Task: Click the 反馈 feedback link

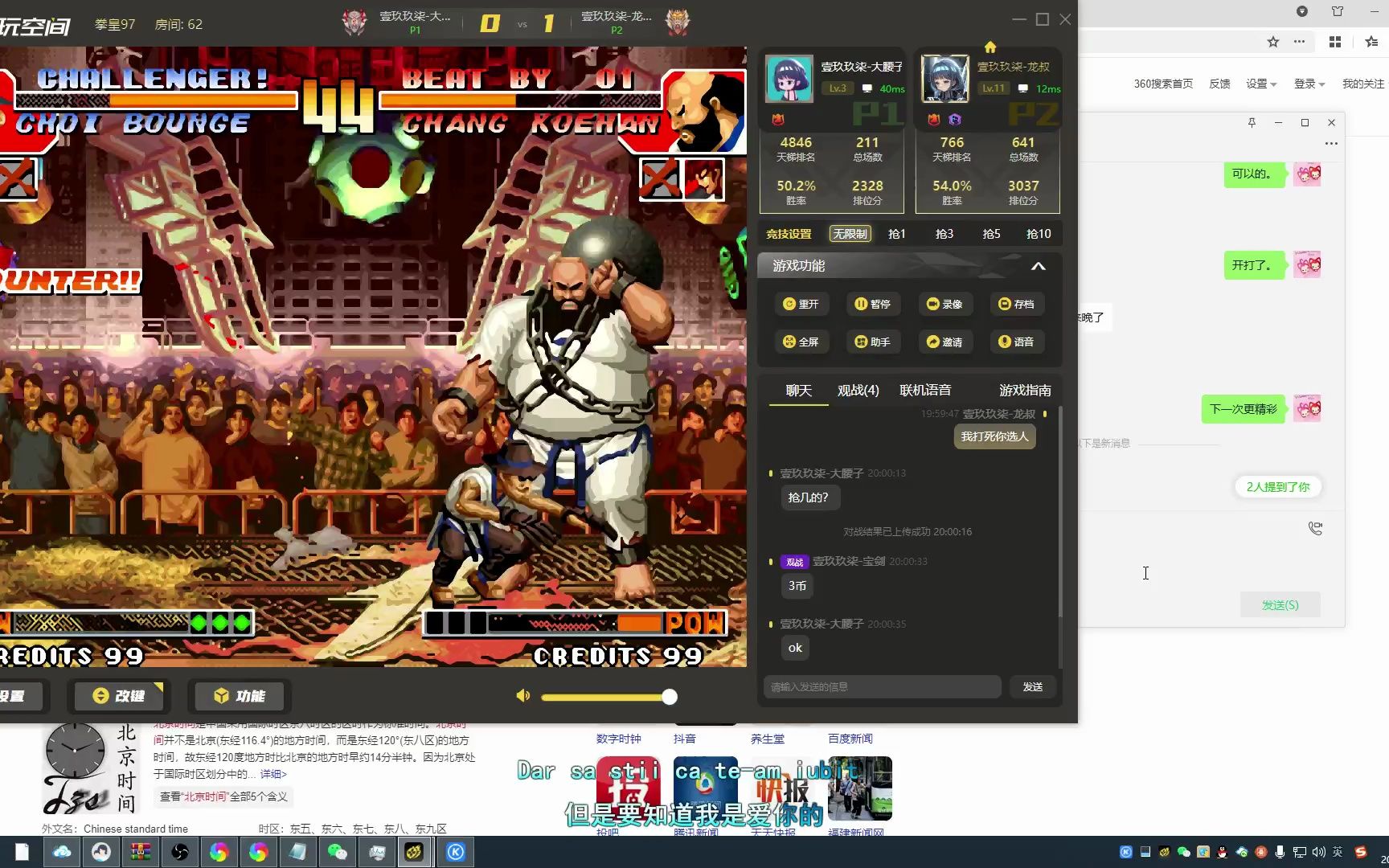Action: coord(1219,84)
